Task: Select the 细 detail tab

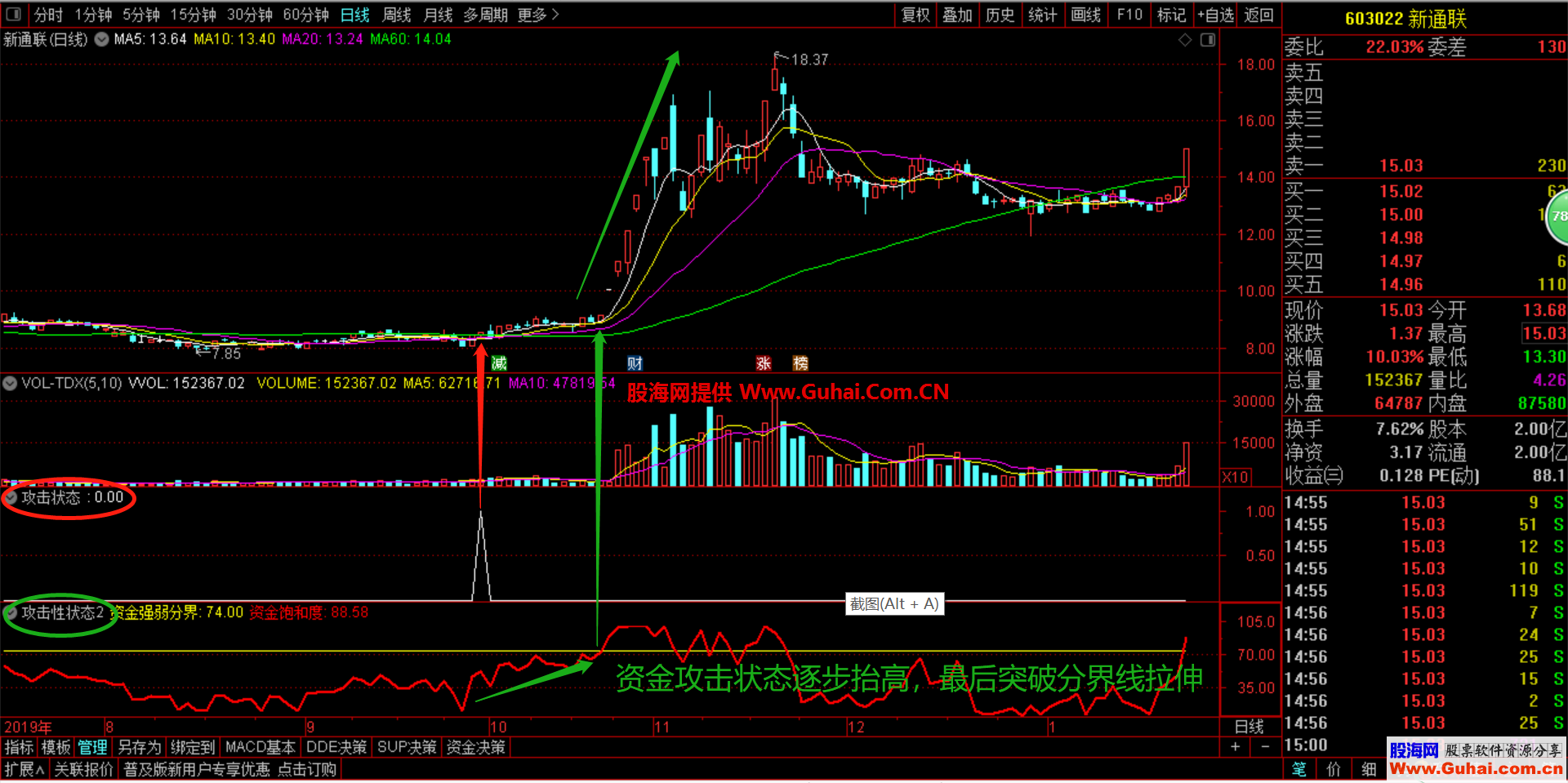Action: 1369,769
